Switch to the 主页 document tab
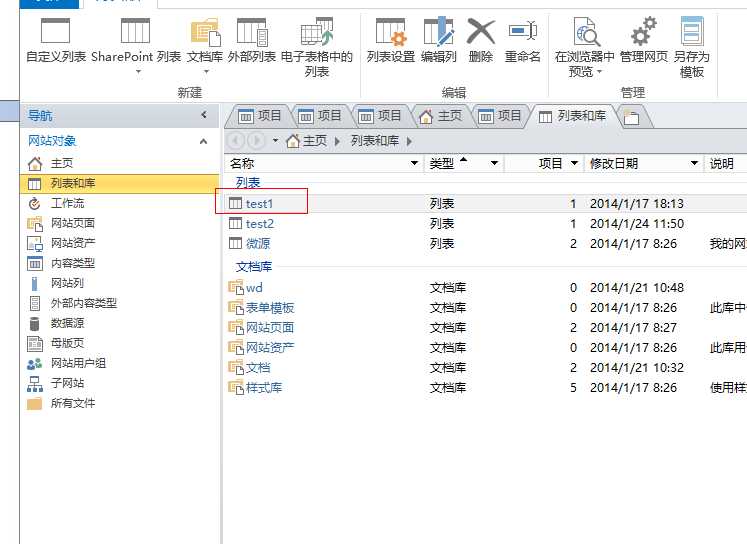 pos(440,116)
